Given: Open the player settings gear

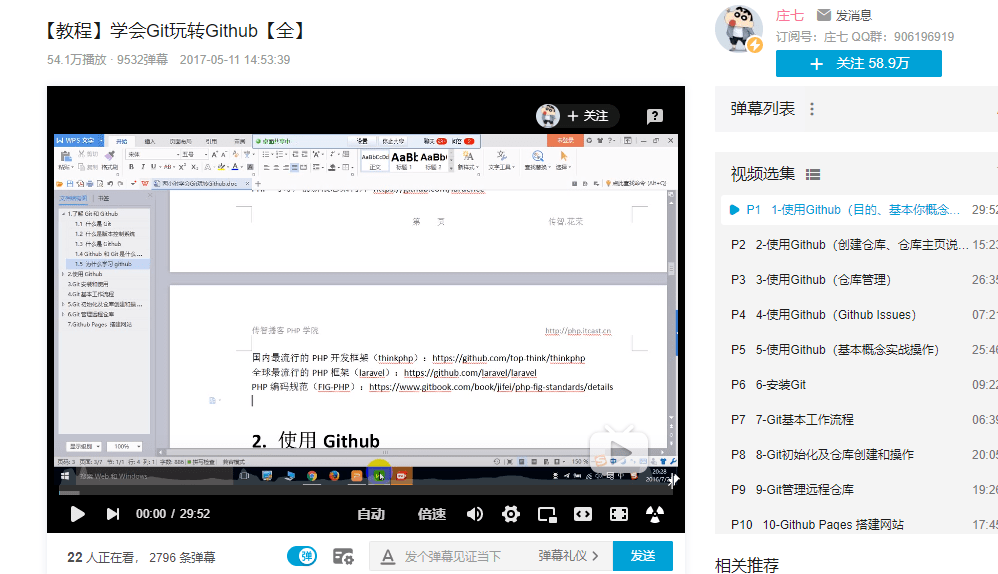Looking at the screenshot, I should (x=510, y=514).
